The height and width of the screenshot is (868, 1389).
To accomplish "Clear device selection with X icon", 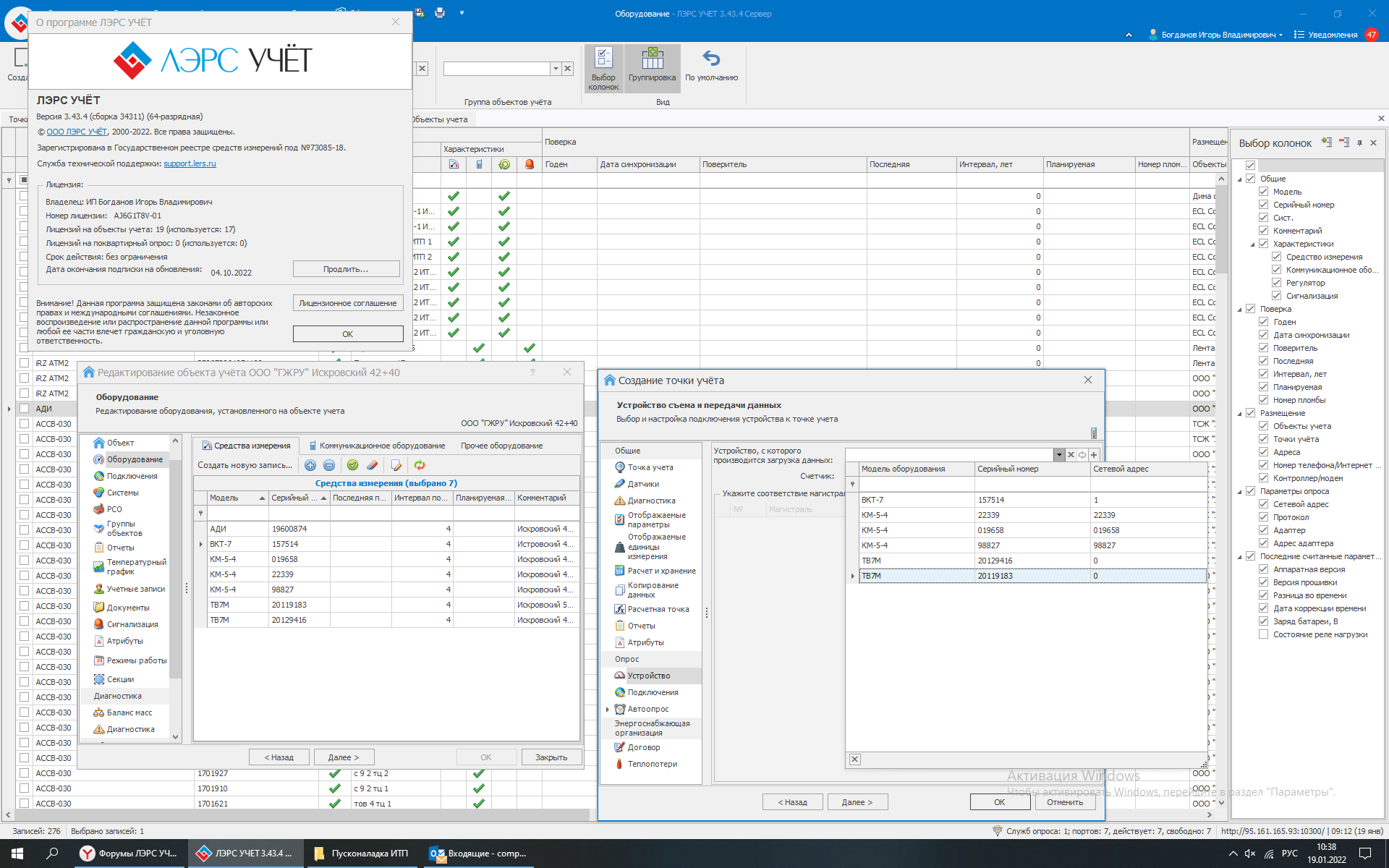I will (1071, 455).
